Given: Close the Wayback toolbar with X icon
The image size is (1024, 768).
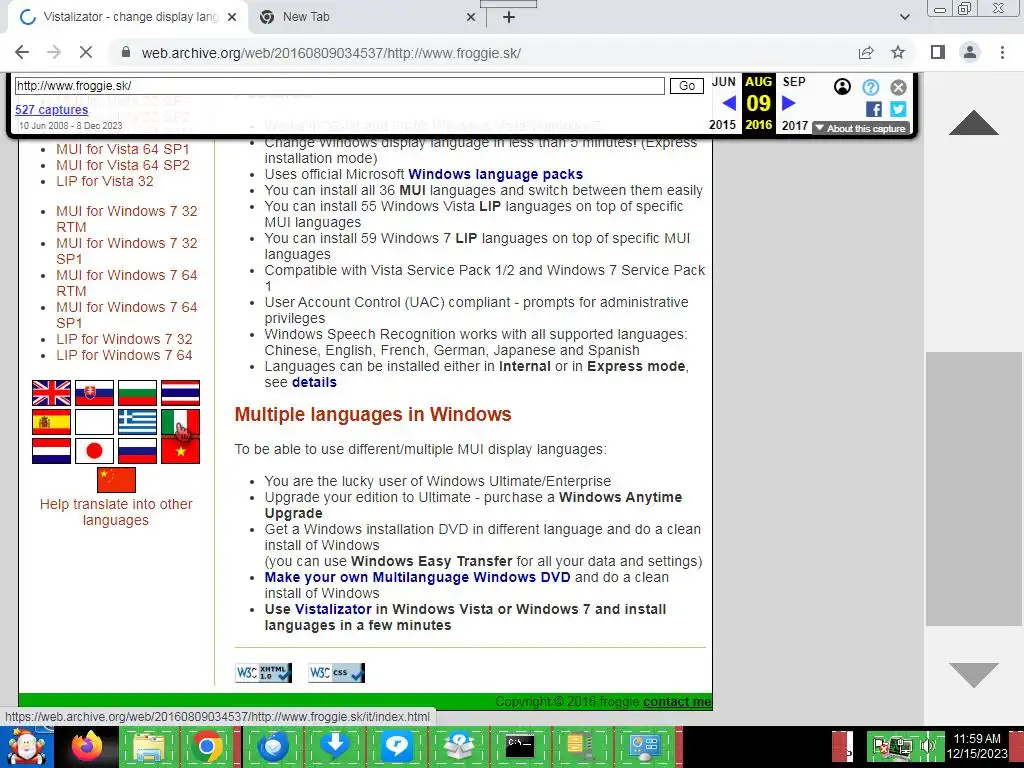Looking at the screenshot, I should 899,87.
